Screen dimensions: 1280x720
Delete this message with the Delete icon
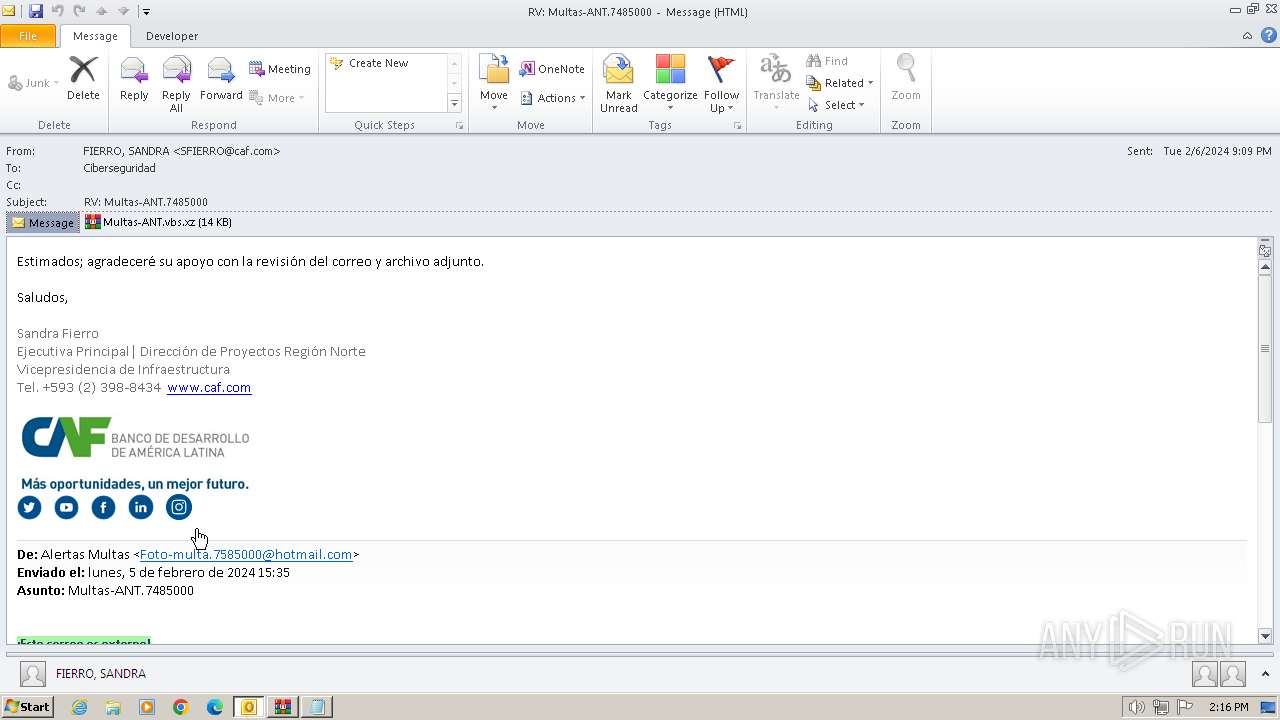point(83,78)
